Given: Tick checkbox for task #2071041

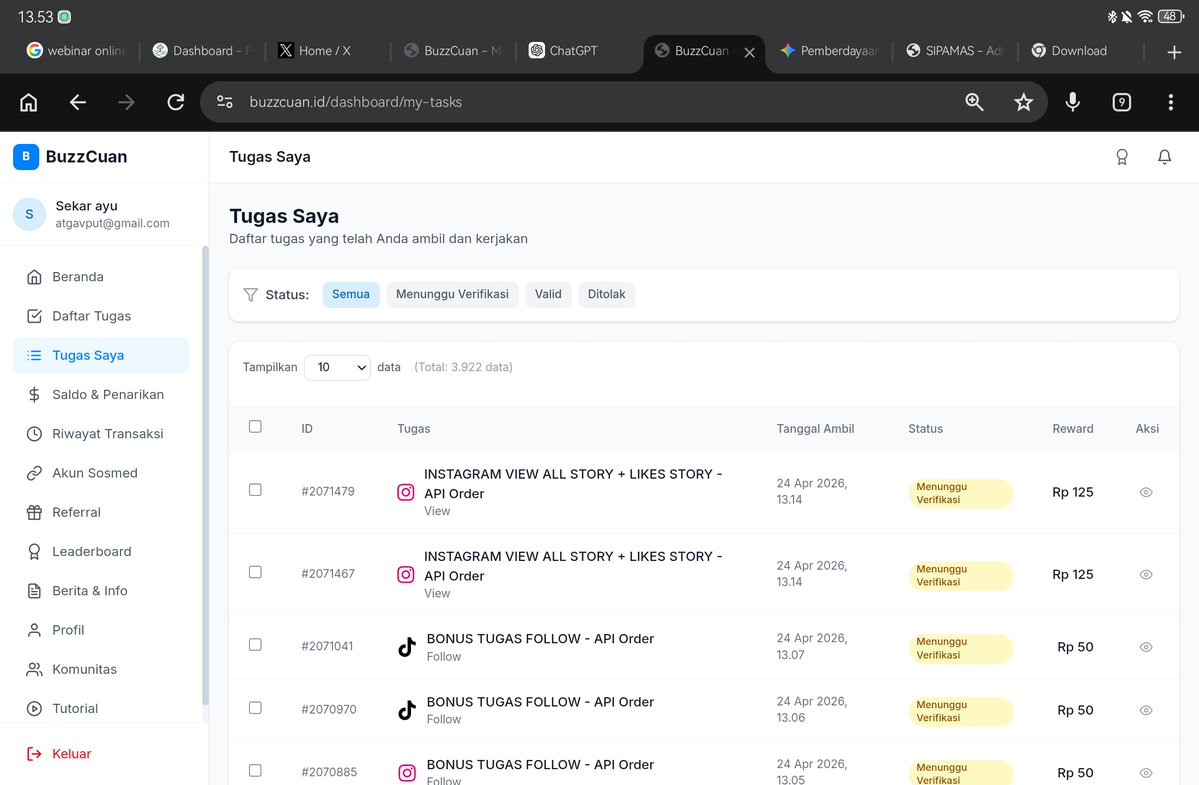Looking at the screenshot, I should click(x=255, y=644).
